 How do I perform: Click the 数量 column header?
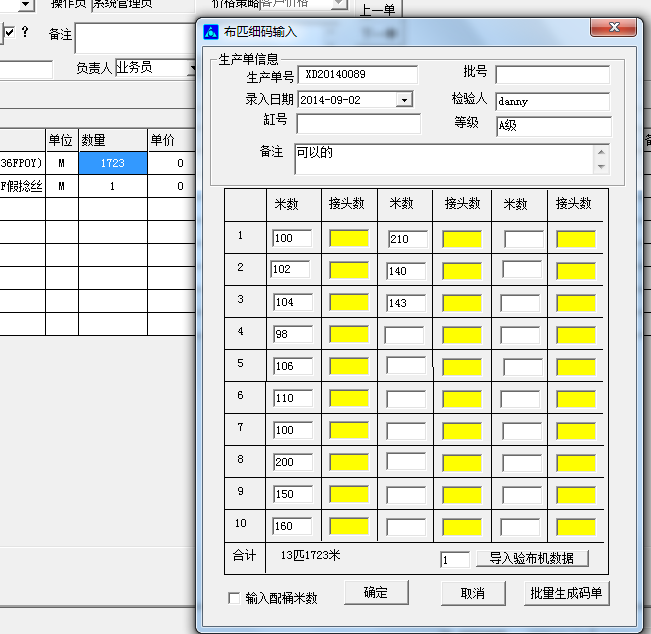pos(113,140)
